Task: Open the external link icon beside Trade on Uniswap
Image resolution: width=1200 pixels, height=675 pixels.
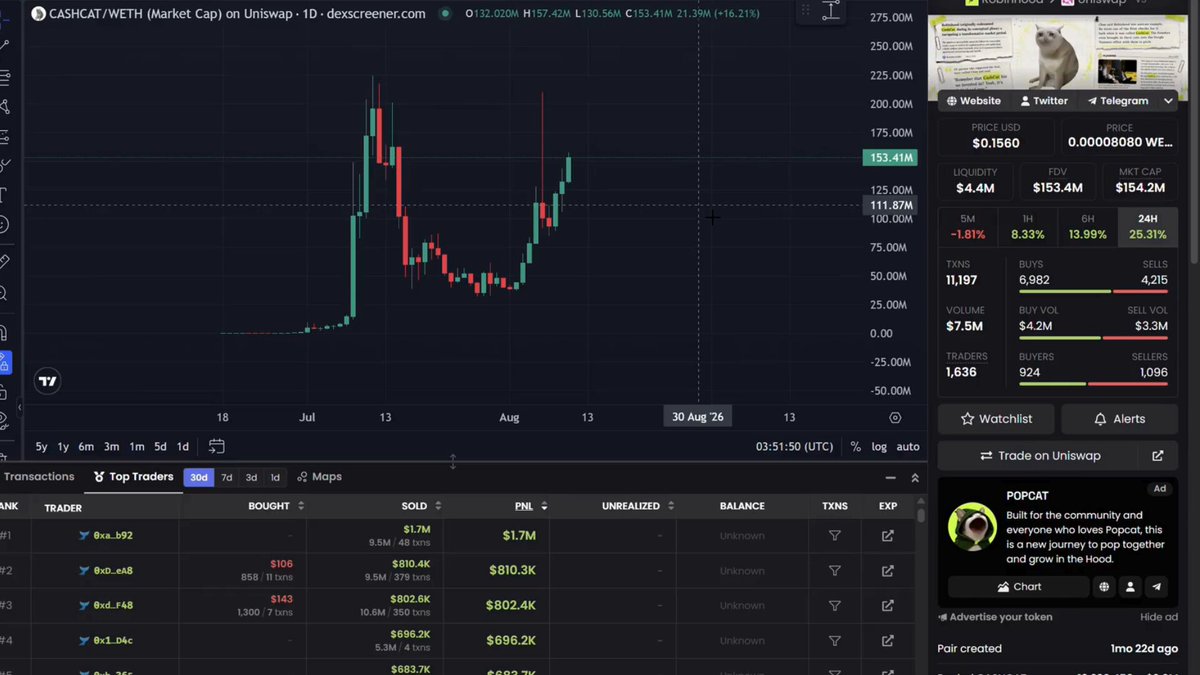Action: click(x=1157, y=456)
